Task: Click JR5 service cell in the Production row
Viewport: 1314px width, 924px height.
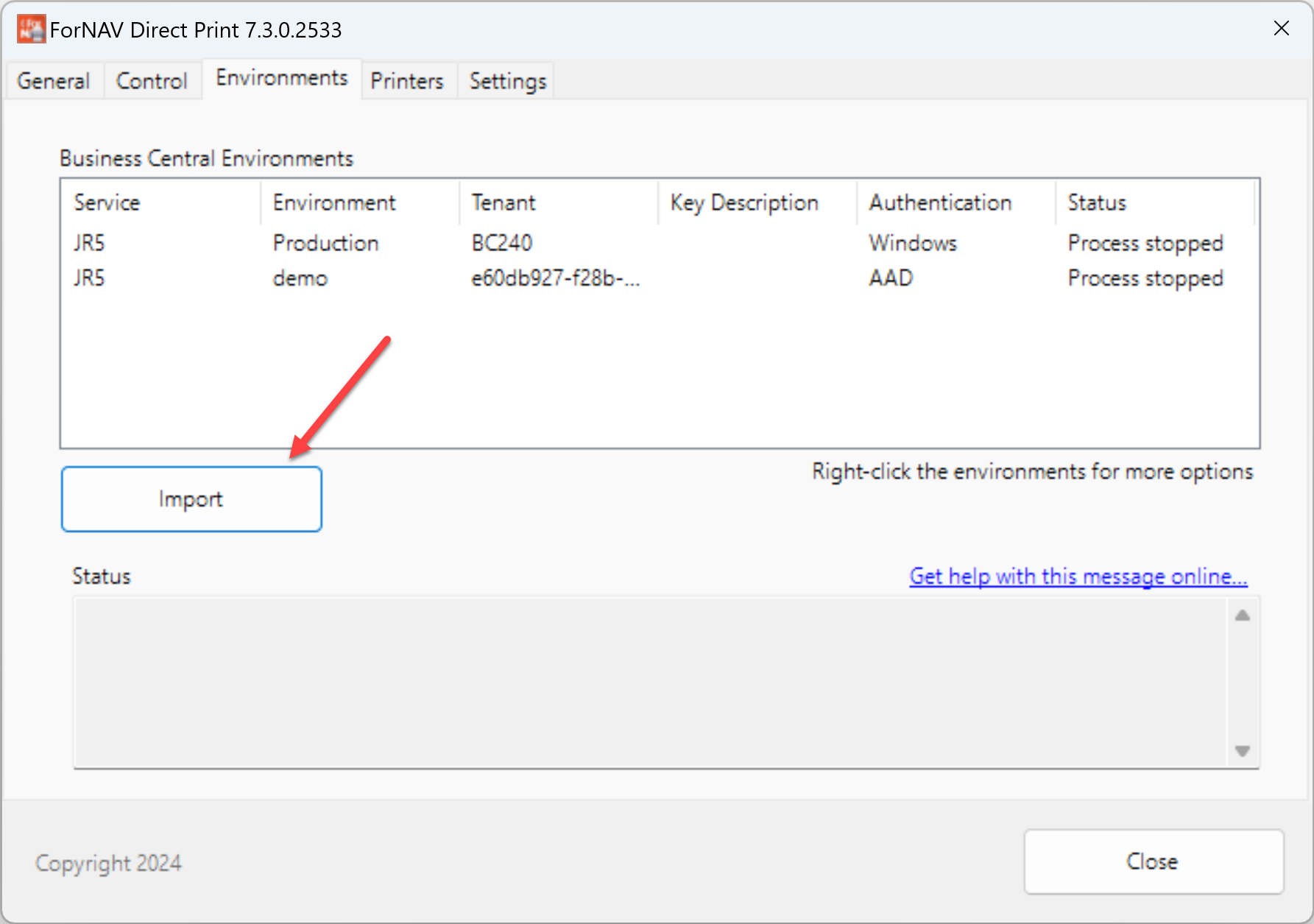Action: pyautogui.click(x=89, y=243)
